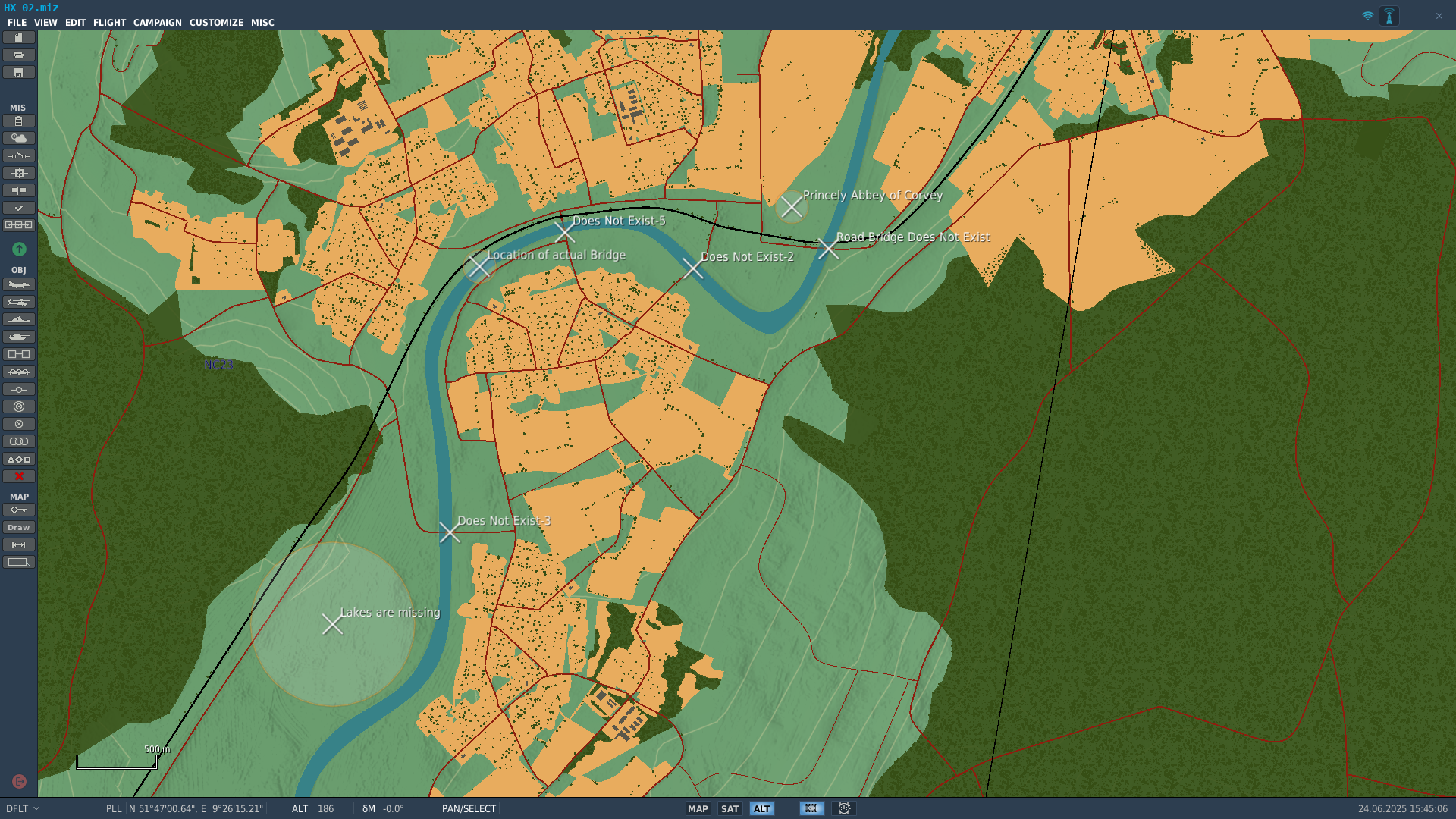Open the rectangle-with-cursor icon below the ruler

(x=19, y=562)
